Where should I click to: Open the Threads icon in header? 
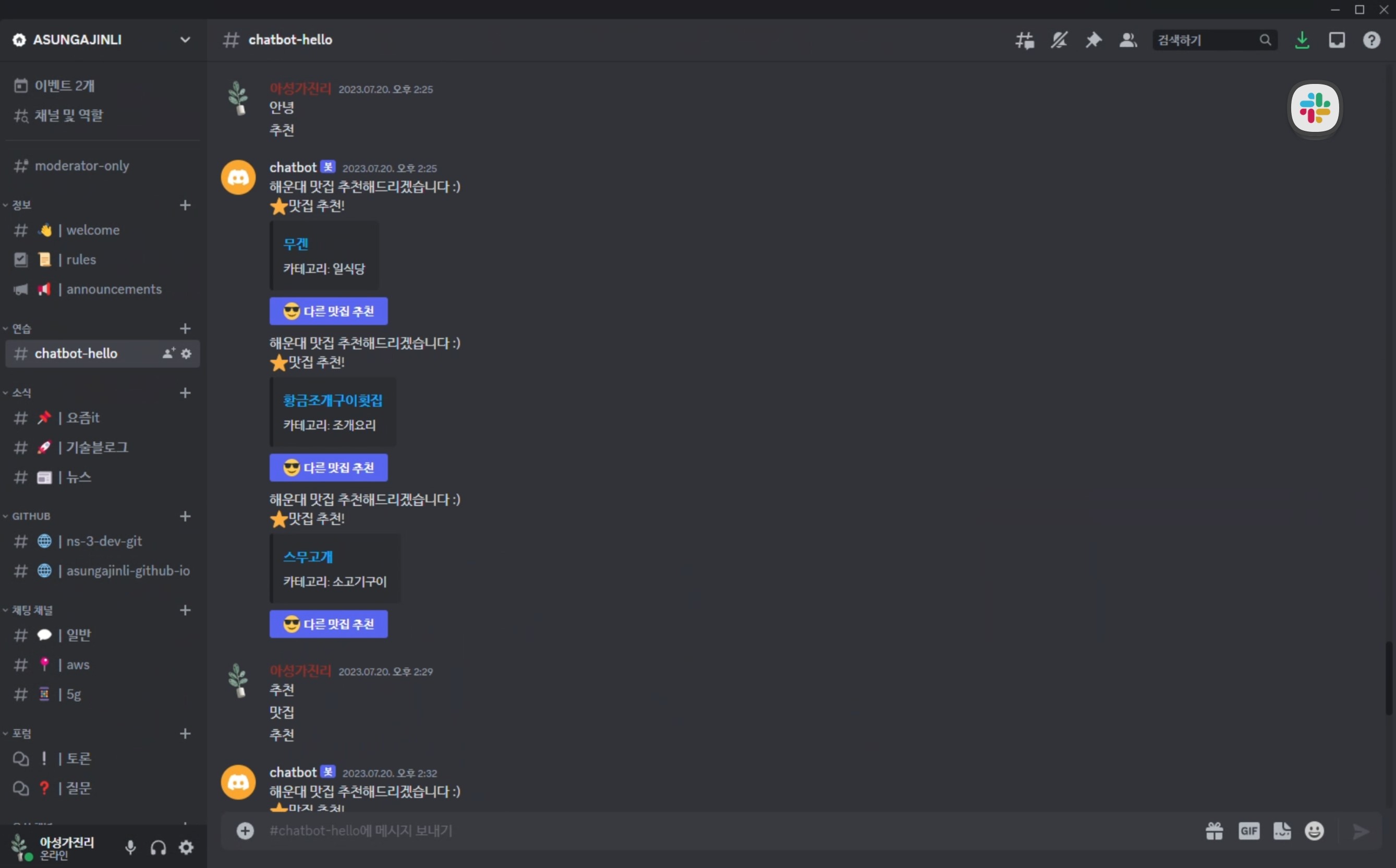[x=1025, y=40]
